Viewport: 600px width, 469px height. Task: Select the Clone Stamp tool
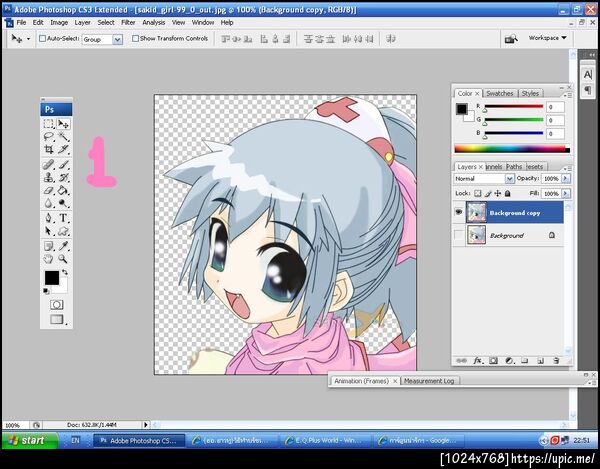tap(49, 178)
